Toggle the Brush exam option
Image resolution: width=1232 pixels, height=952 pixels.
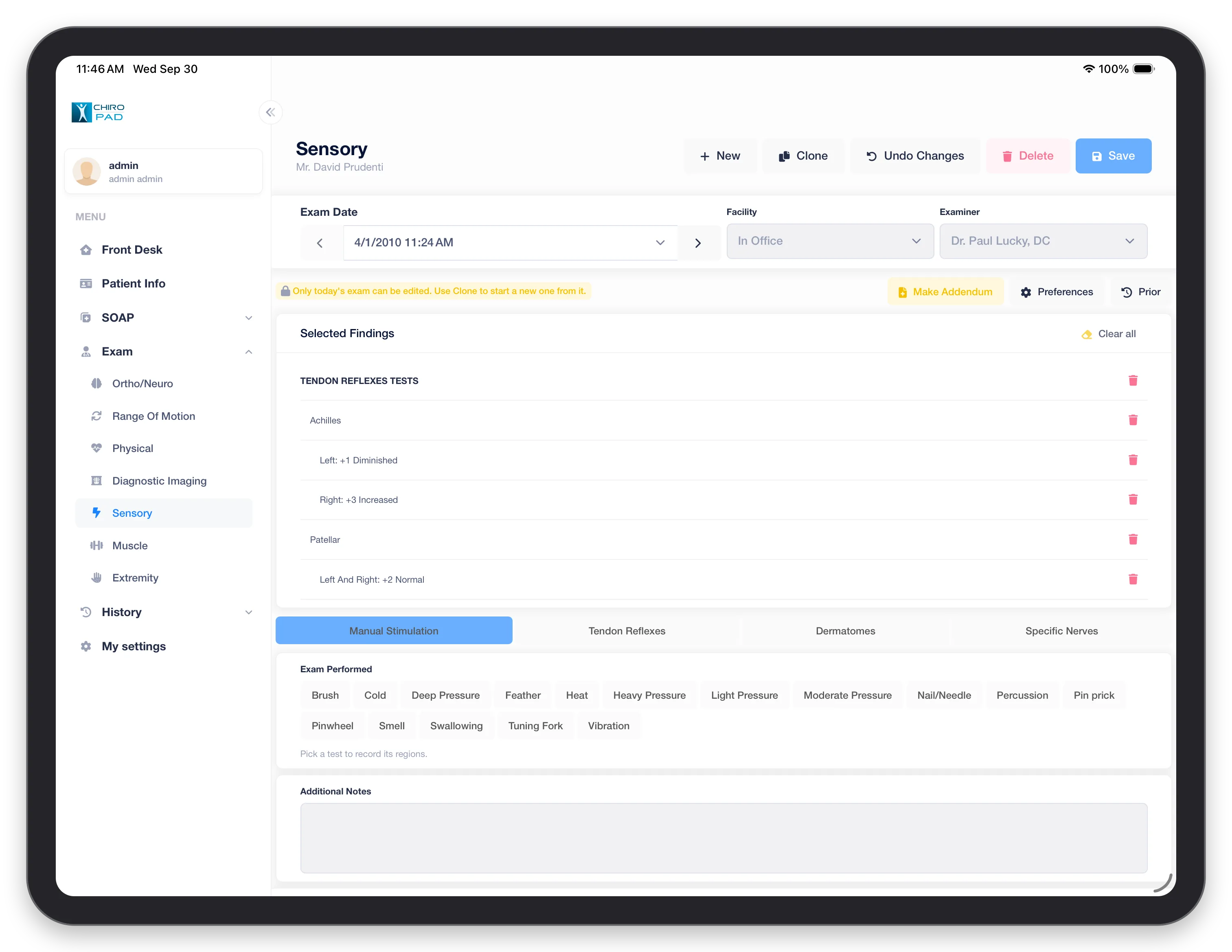pyautogui.click(x=325, y=695)
